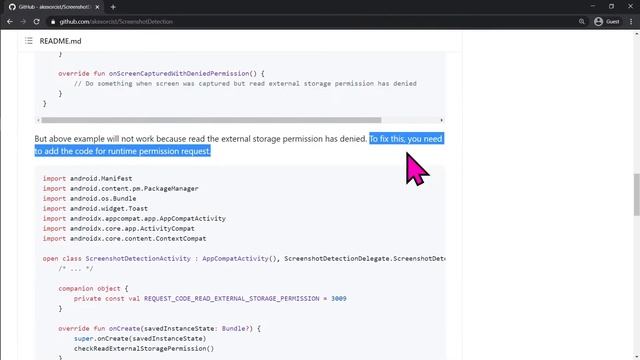The image size is (640, 360).
Task: Click the right arrow of horizontal scrollbar
Action: [442, 120]
